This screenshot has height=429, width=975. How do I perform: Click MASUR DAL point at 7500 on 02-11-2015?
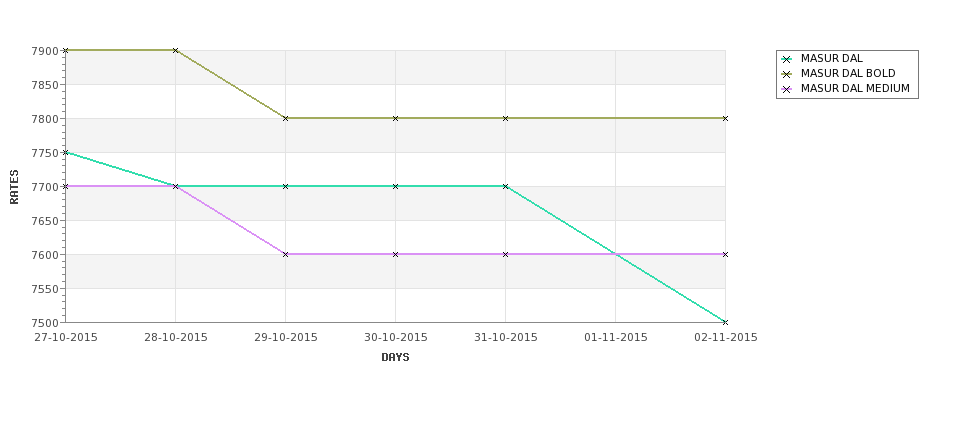tap(725, 322)
